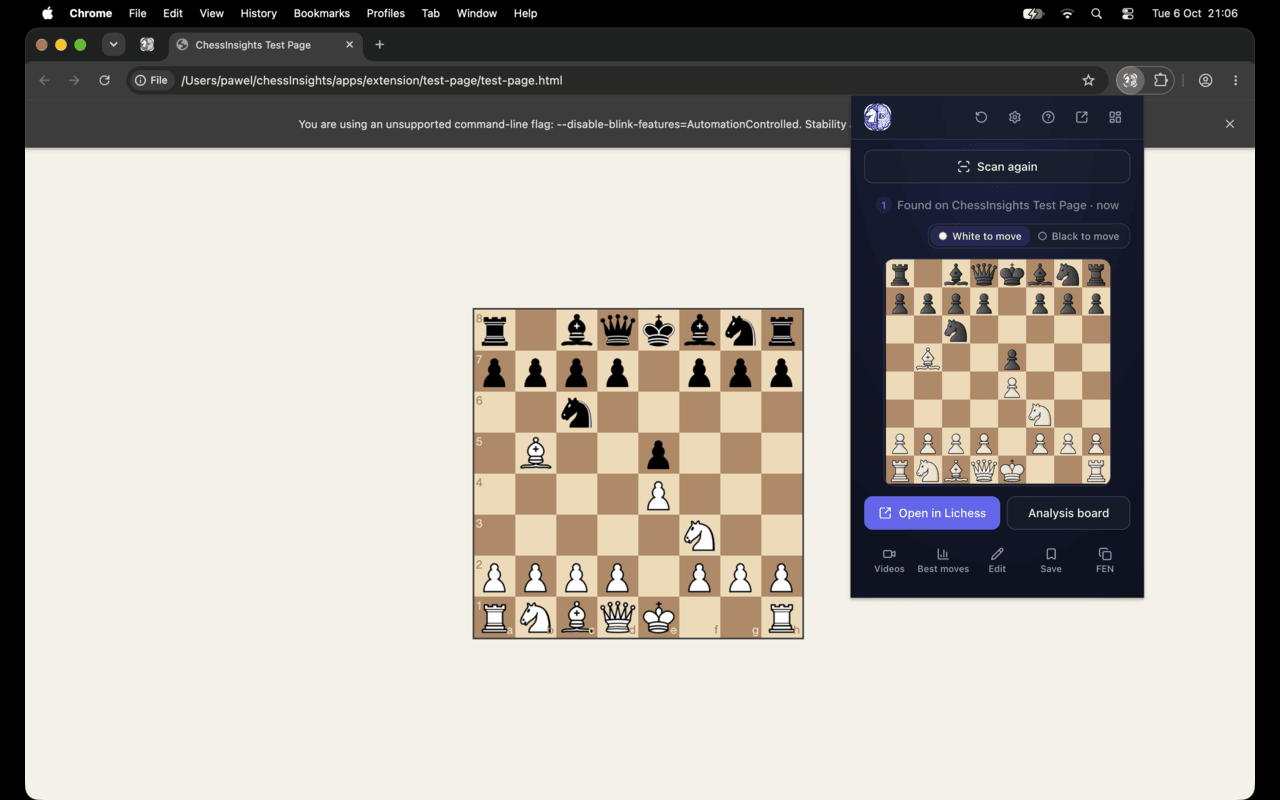1280x800 pixels.
Task: Click Open in Lichess button
Action: coord(932,513)
